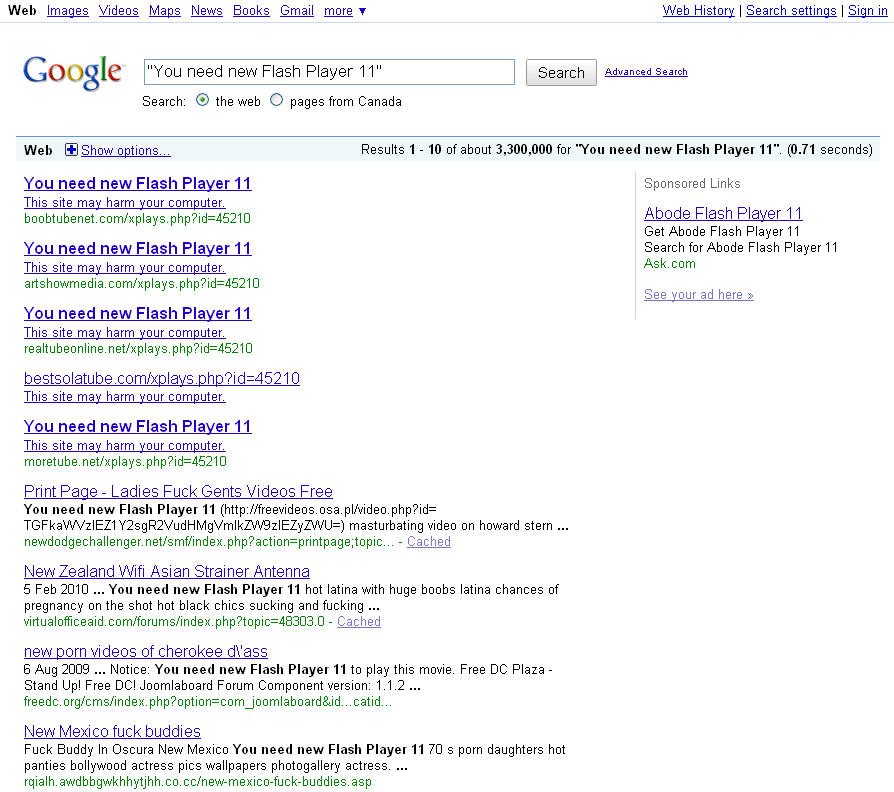Open the Maps tab
This screenshot has height=792, width=894.
(165, 10)
